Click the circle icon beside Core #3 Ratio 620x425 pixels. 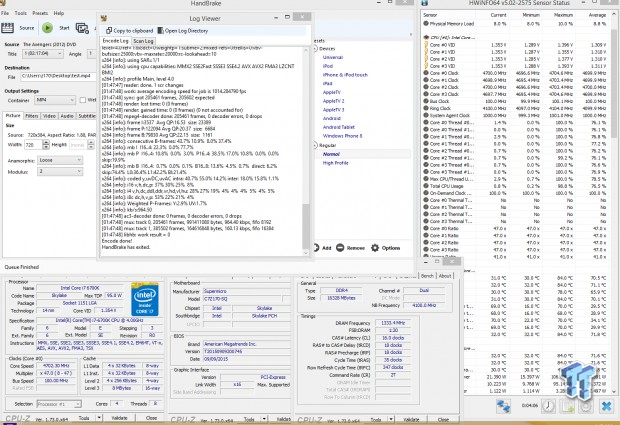point(426,249)
